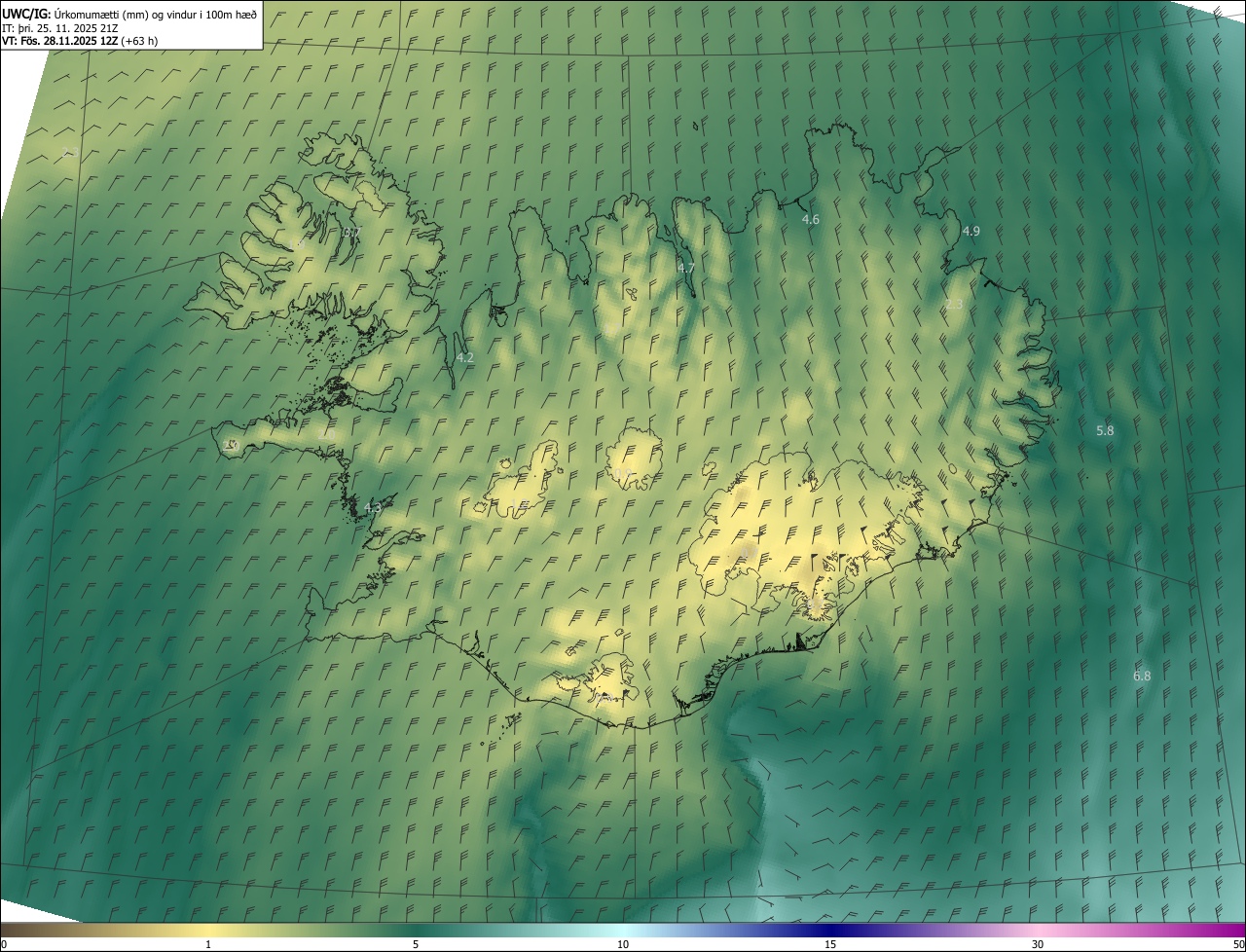Screen dimensions: 1246x952
Task: Click the value 4.2 label on the map
Action: (x=464, y=357)
